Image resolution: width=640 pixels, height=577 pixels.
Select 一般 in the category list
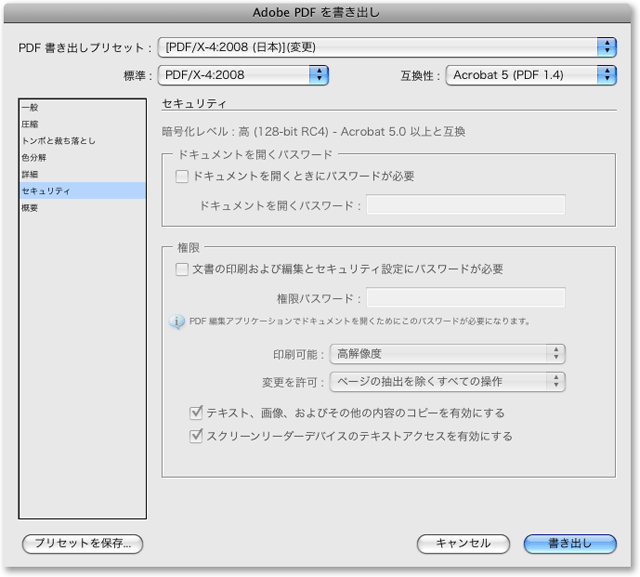point(31,107)
